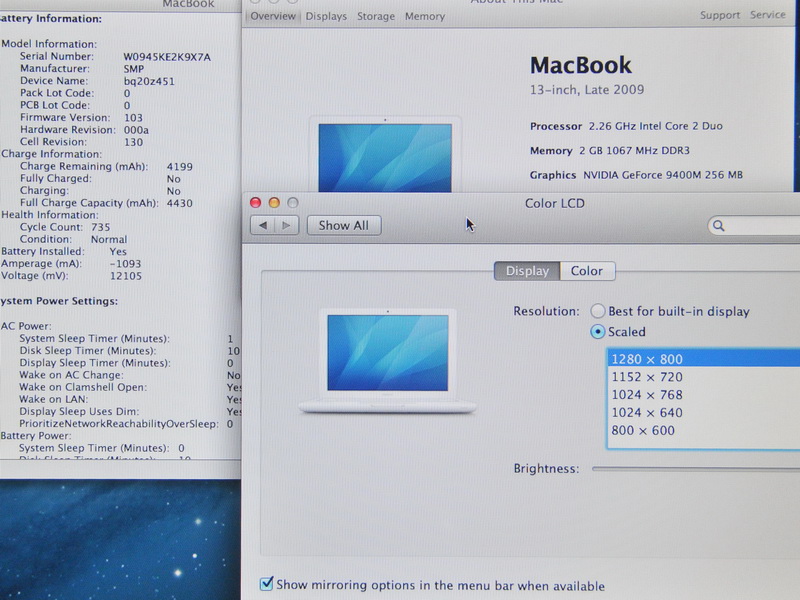Click the System Power Settings heading

pos(59,301)
